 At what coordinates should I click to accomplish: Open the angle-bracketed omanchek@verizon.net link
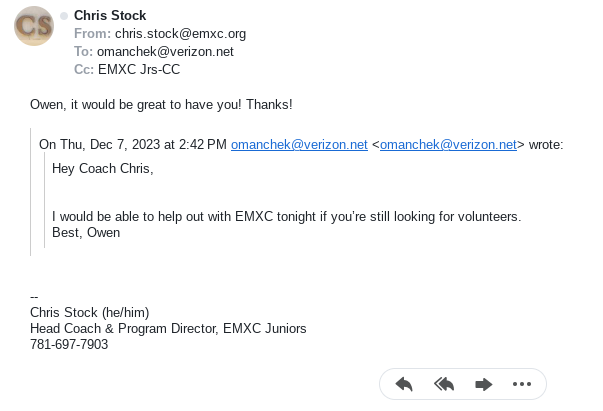[x=448, y=145]
